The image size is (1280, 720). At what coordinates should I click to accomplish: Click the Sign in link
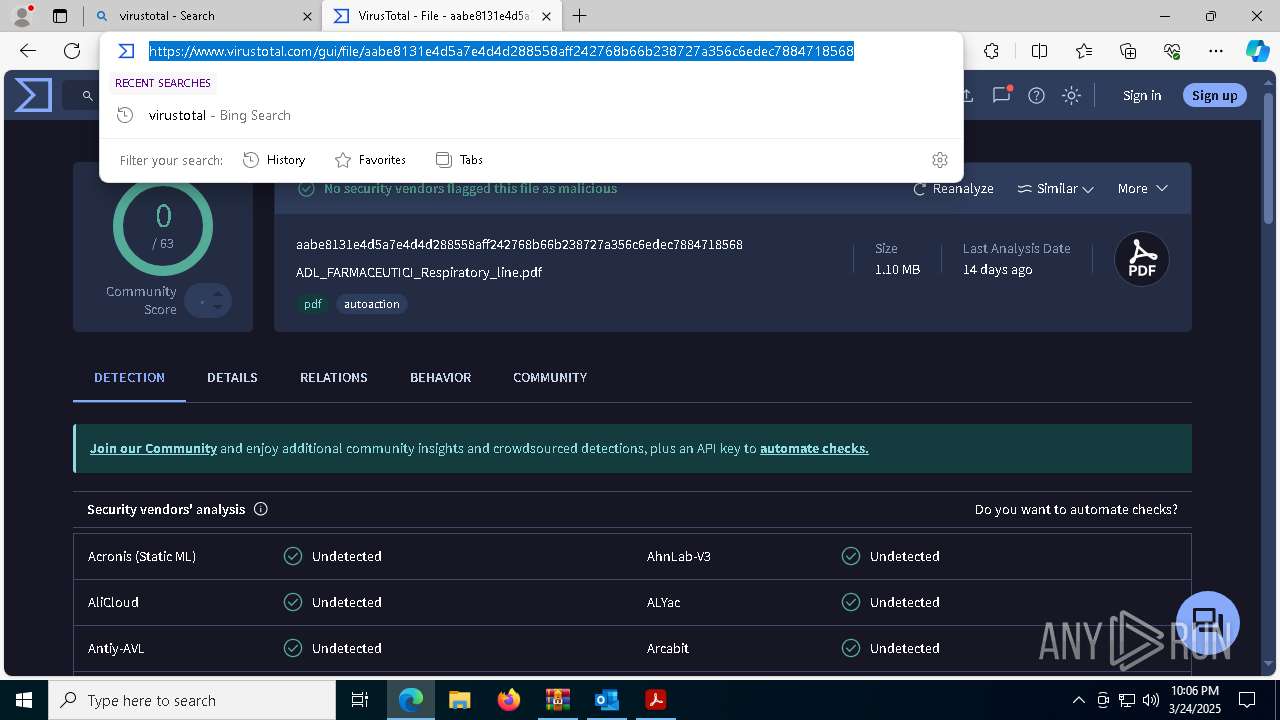click(x=1142, y=95)
